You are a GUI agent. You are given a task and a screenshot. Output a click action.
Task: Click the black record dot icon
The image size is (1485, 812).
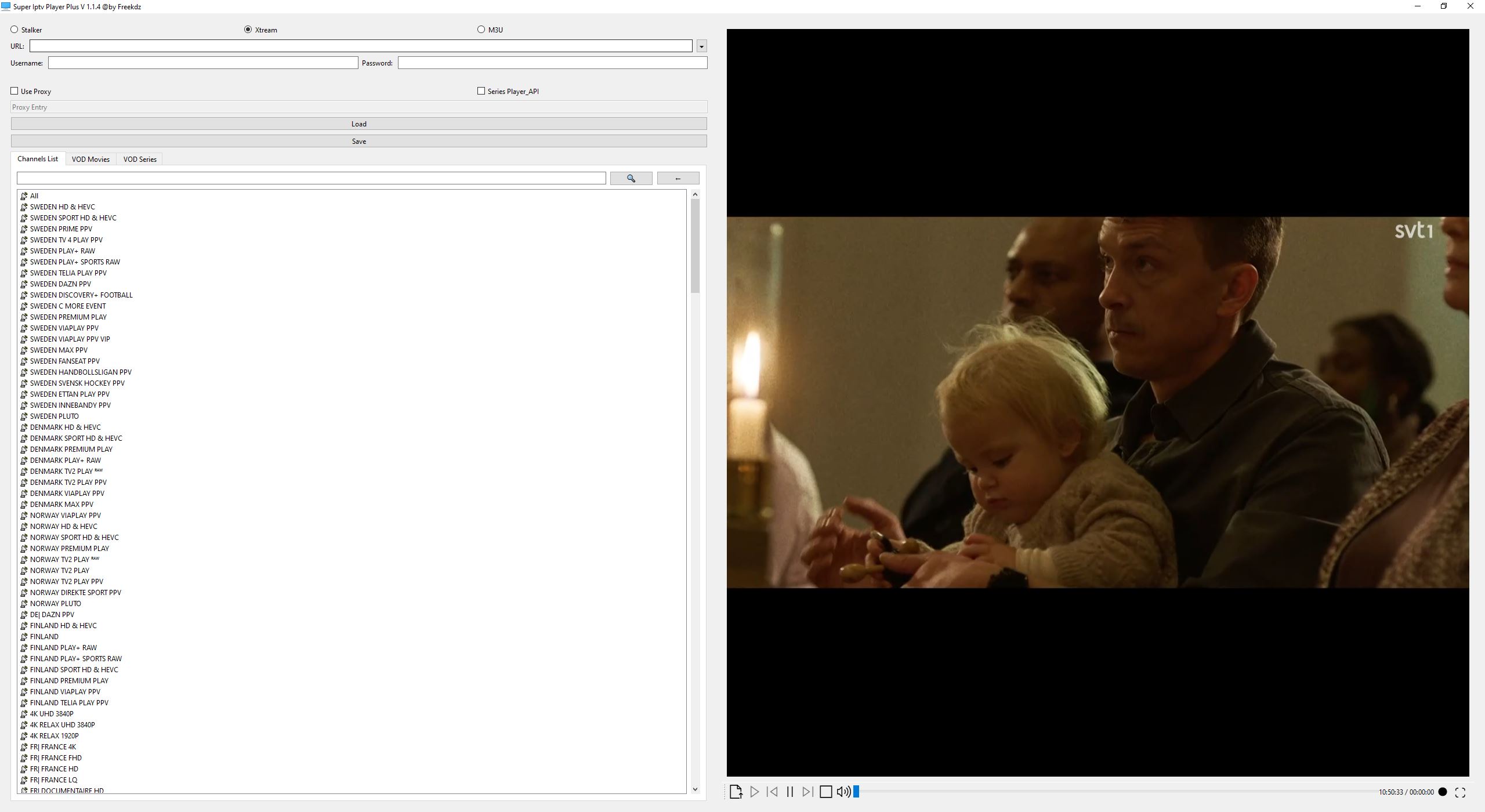(1443, 792)
